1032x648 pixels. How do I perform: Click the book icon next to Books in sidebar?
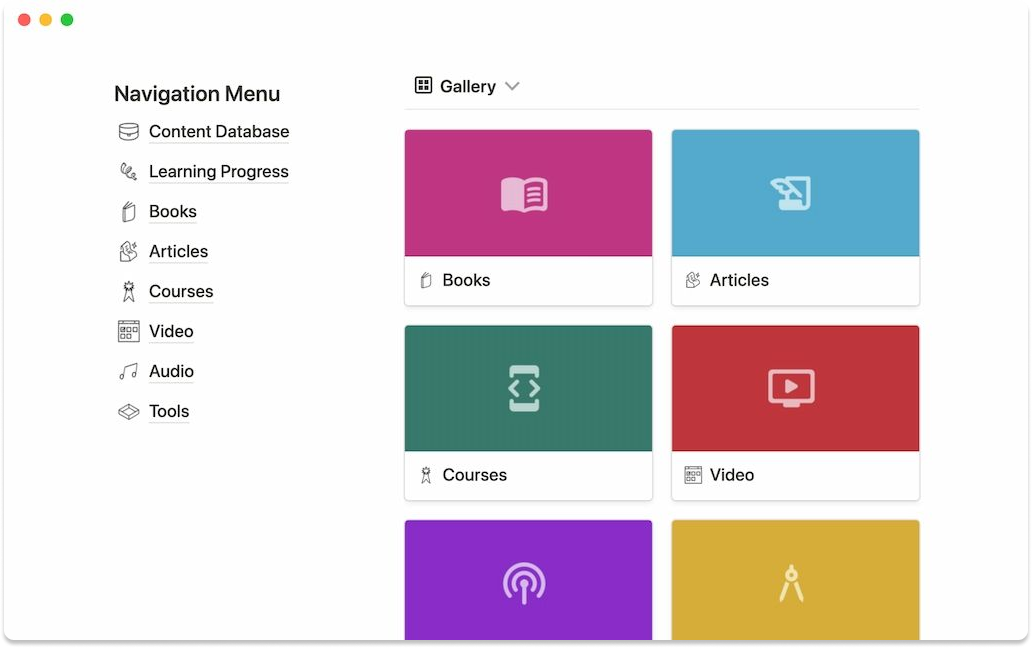(128, 212)
